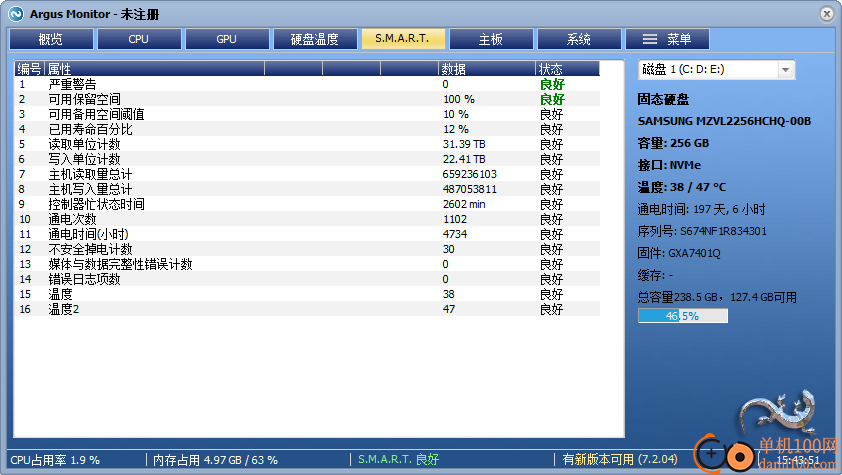Select the 可用备用空间阈值 row
842x475 pixels.
coord(307,114)
